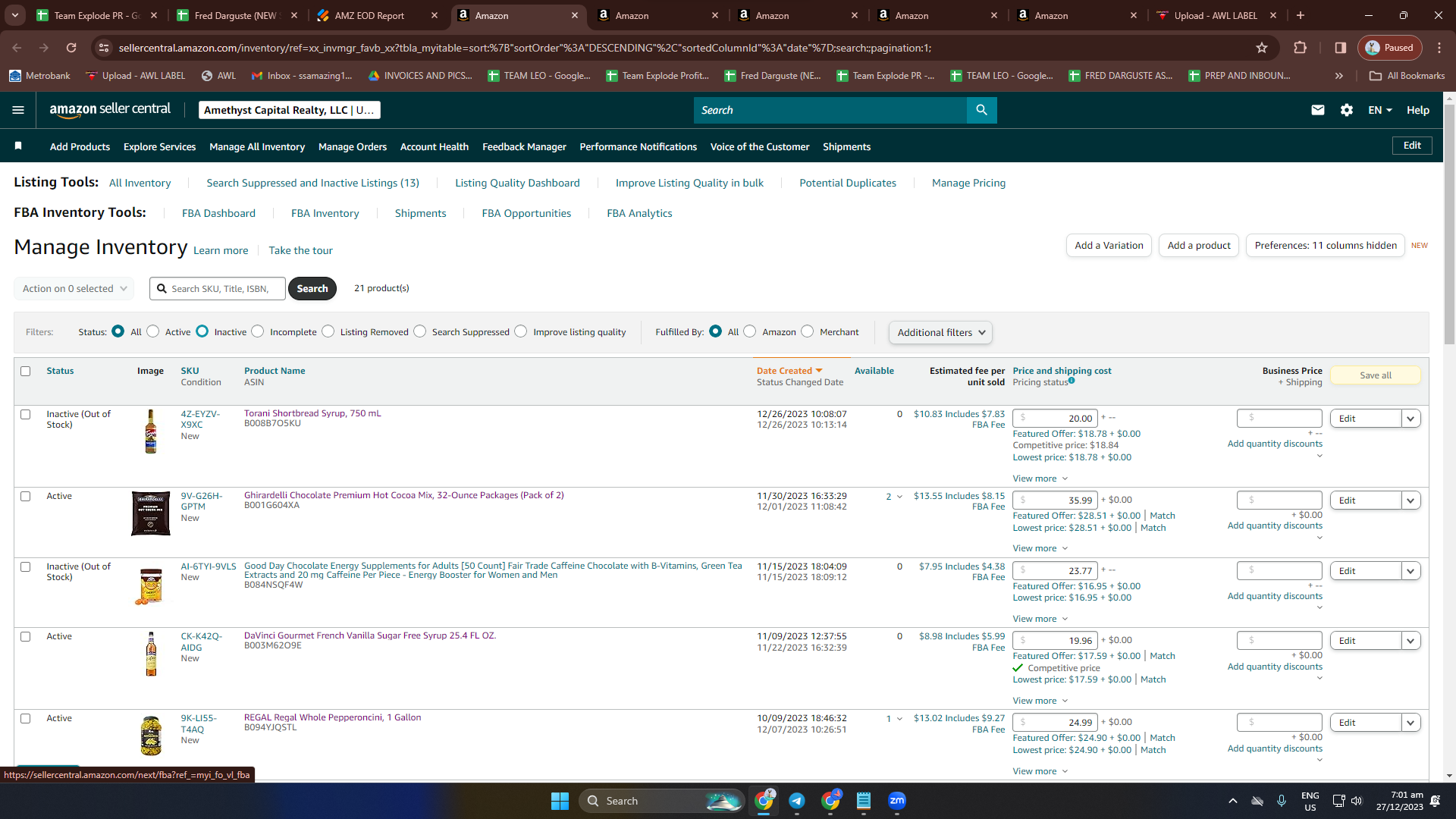
Task: Filter by Fulfilled By Merchant radio
Action: [x=808, y=331]
